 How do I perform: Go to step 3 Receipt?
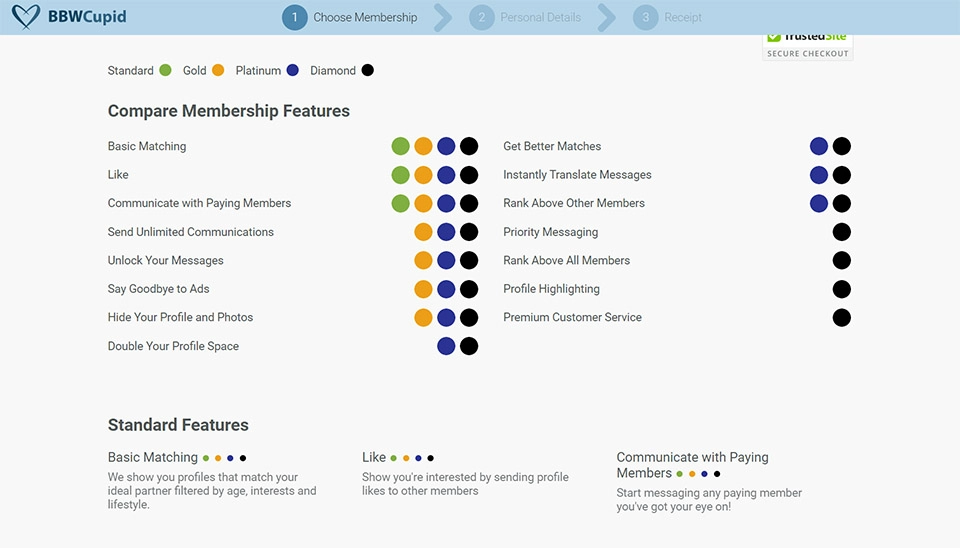669,17
